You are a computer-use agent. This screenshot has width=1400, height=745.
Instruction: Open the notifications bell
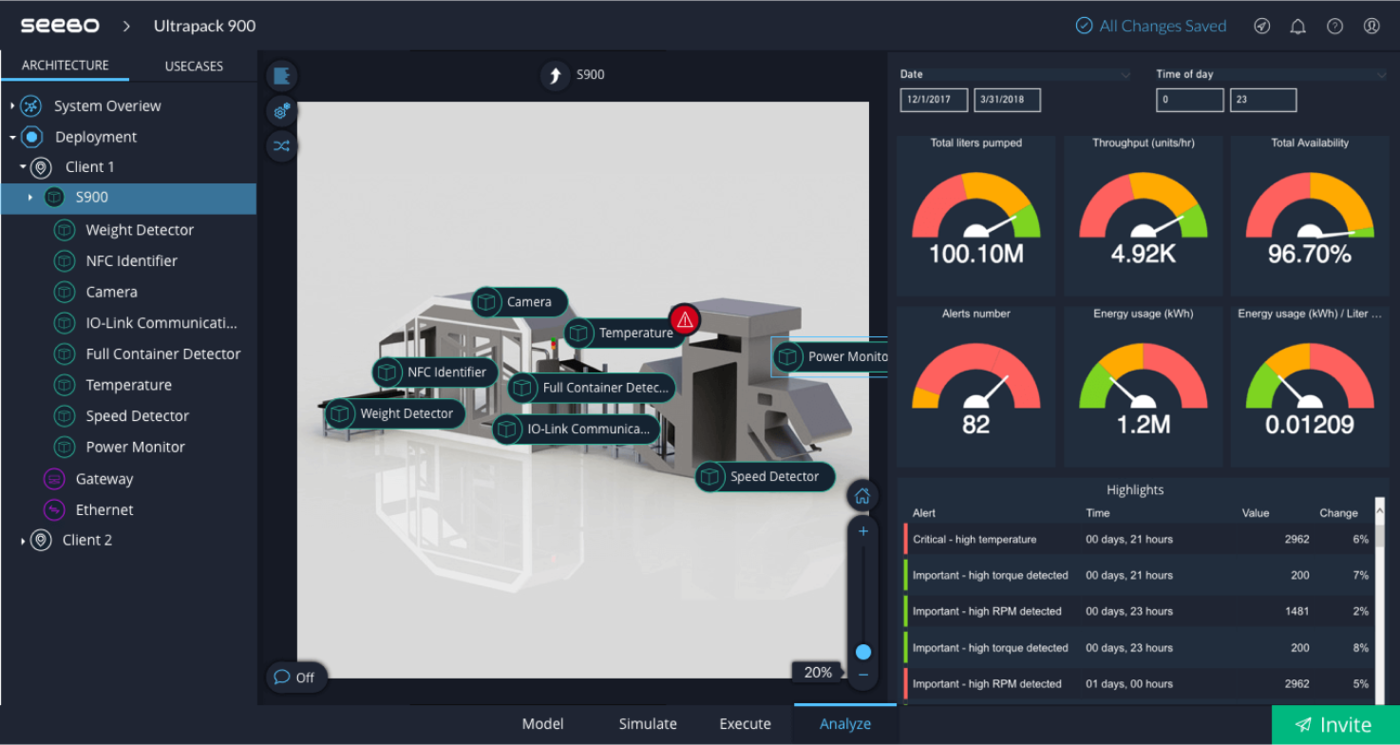[1298, 27]
